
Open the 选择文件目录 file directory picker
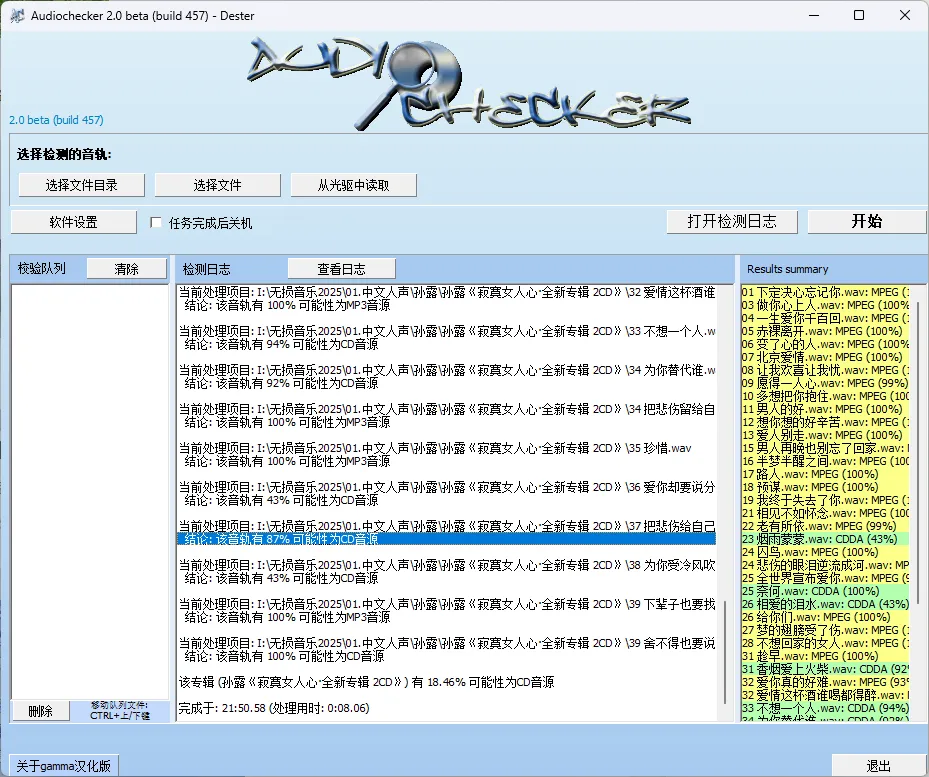(80, 184)
